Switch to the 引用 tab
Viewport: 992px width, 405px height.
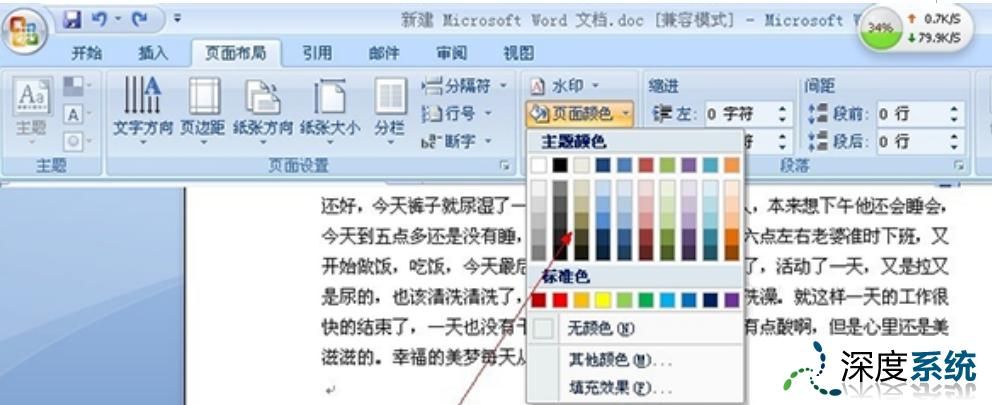coord(317,53)
